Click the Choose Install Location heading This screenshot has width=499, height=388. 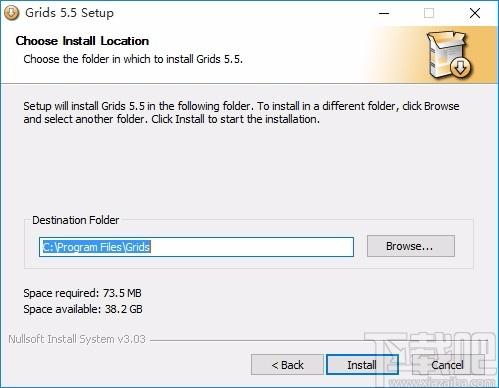point(82,41)
